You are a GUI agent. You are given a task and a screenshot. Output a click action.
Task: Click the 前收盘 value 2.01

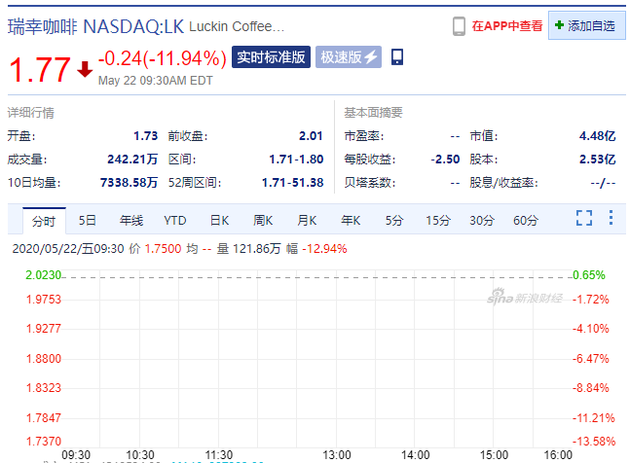pos(311,136)
